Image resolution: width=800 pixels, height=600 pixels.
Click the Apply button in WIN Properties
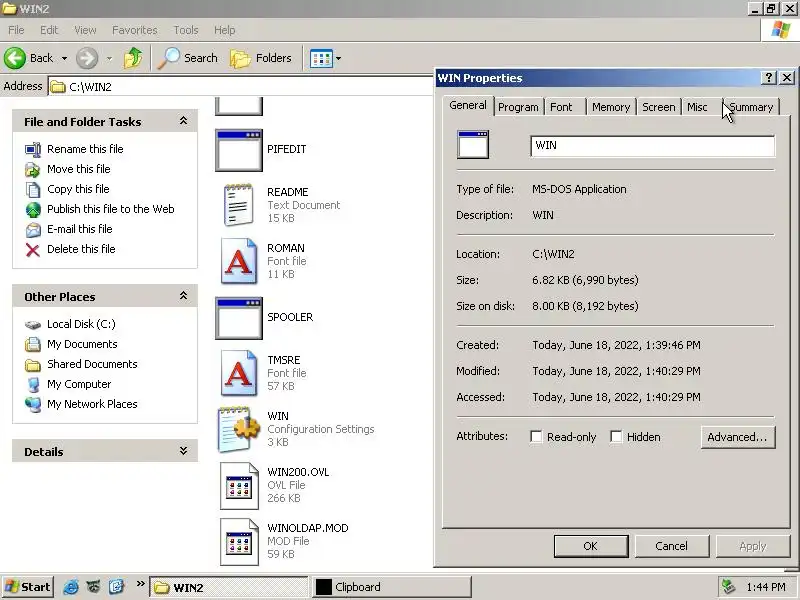(x=753, y=546)
